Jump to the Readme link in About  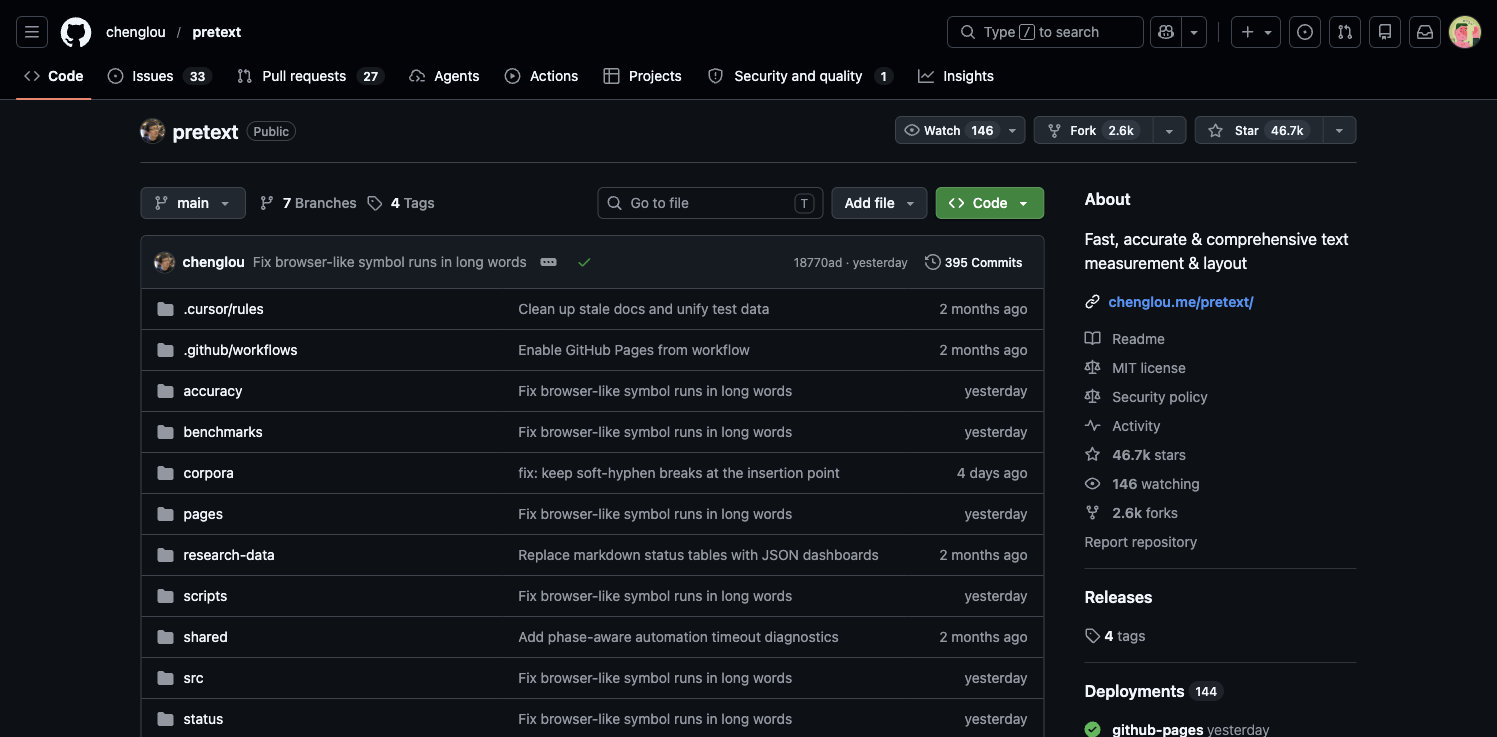[1138, 339]
